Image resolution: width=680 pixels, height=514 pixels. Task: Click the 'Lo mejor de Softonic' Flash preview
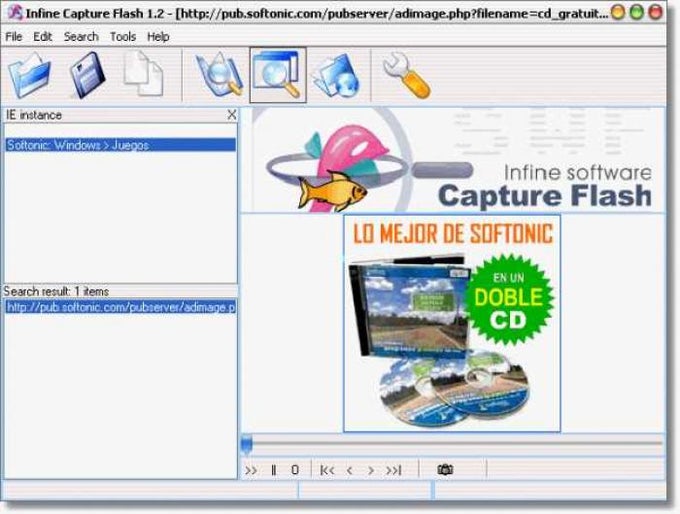pyautogui.click(x=452, y=323)
